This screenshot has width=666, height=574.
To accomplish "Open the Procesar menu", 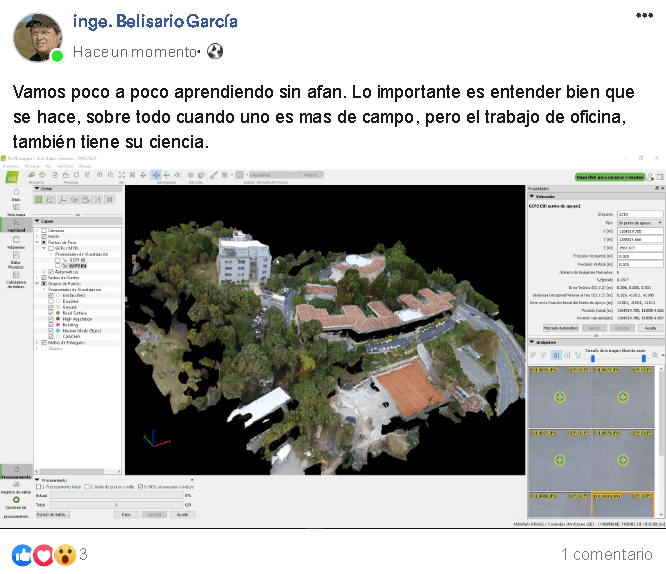I will (x=32, y=166).
